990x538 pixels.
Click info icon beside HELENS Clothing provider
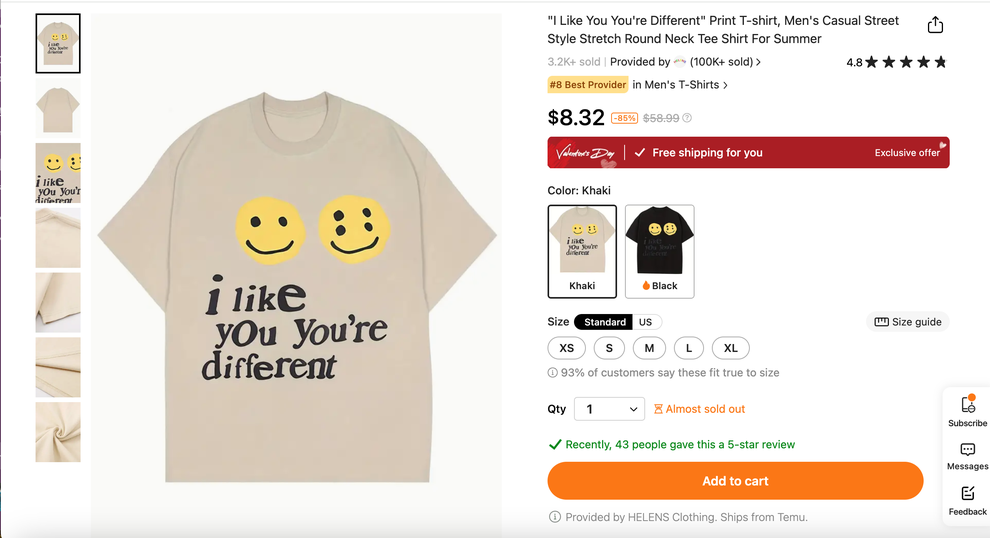point(554,517)
